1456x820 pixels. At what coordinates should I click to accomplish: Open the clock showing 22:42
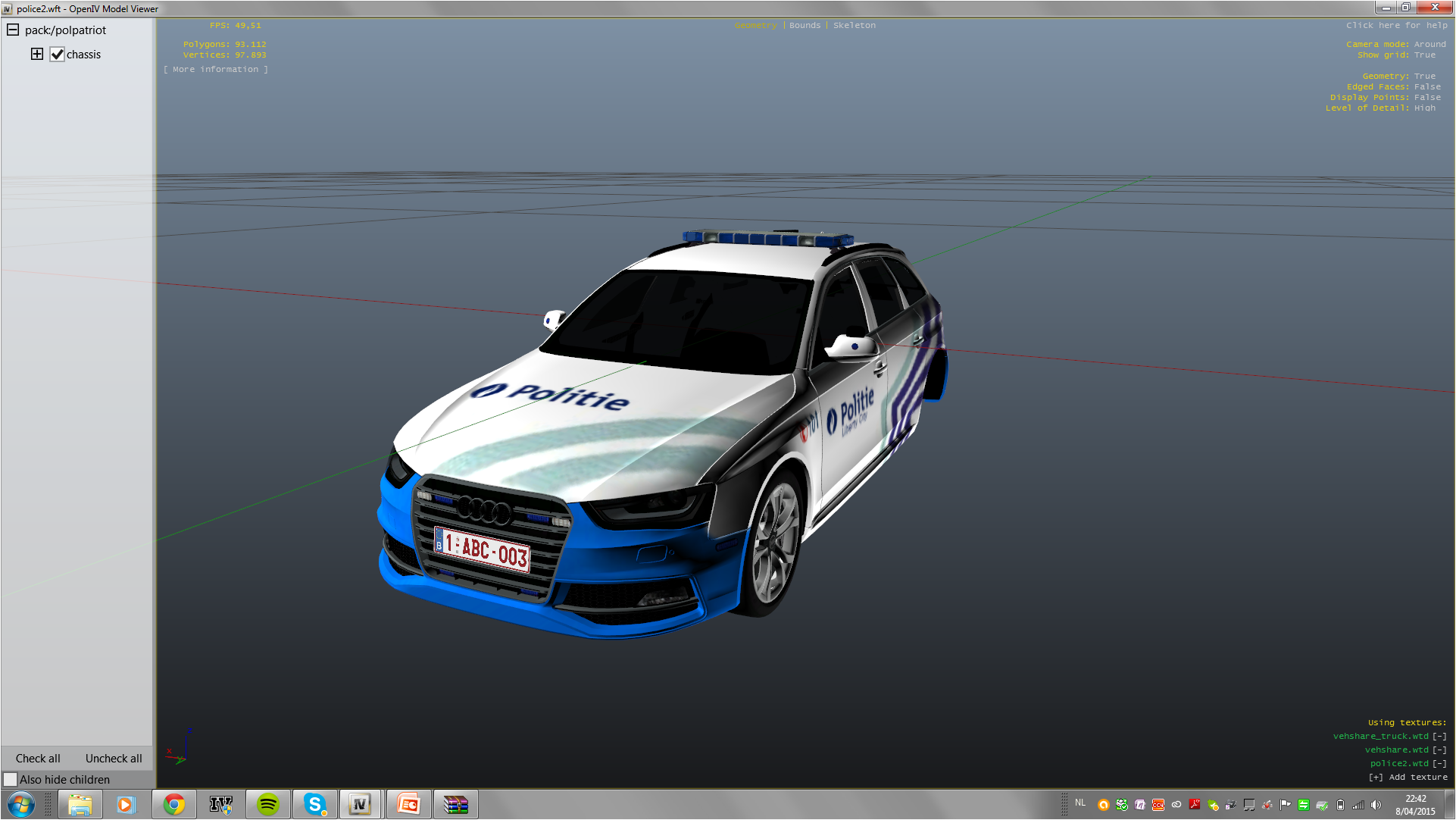coord(1415,805)
